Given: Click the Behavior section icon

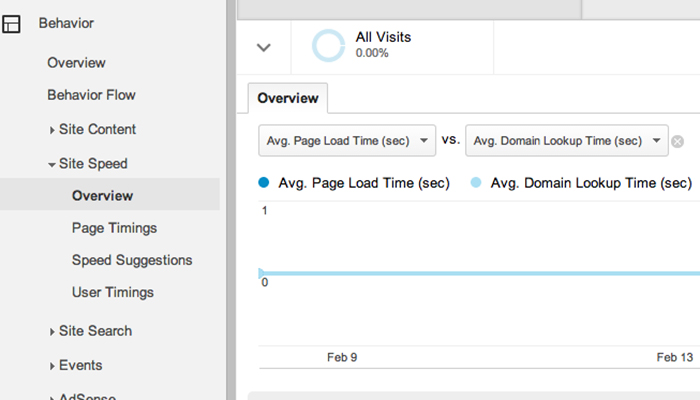Looking at the screenshot, I should pyautogui.click(x=11, y=24).
